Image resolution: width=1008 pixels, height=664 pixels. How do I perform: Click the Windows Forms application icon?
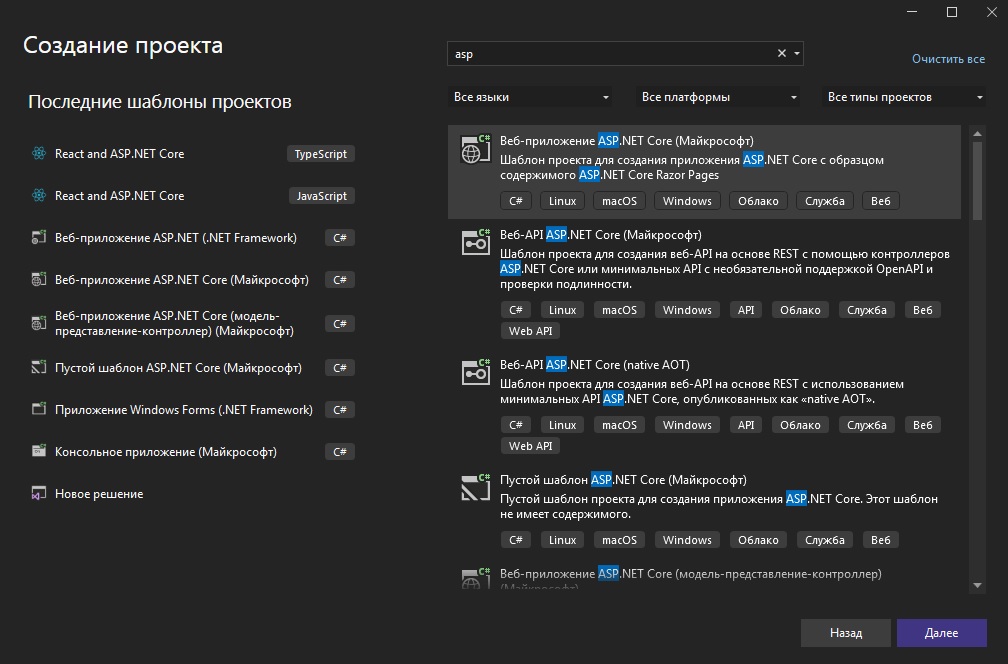click(x=39, y=409)
